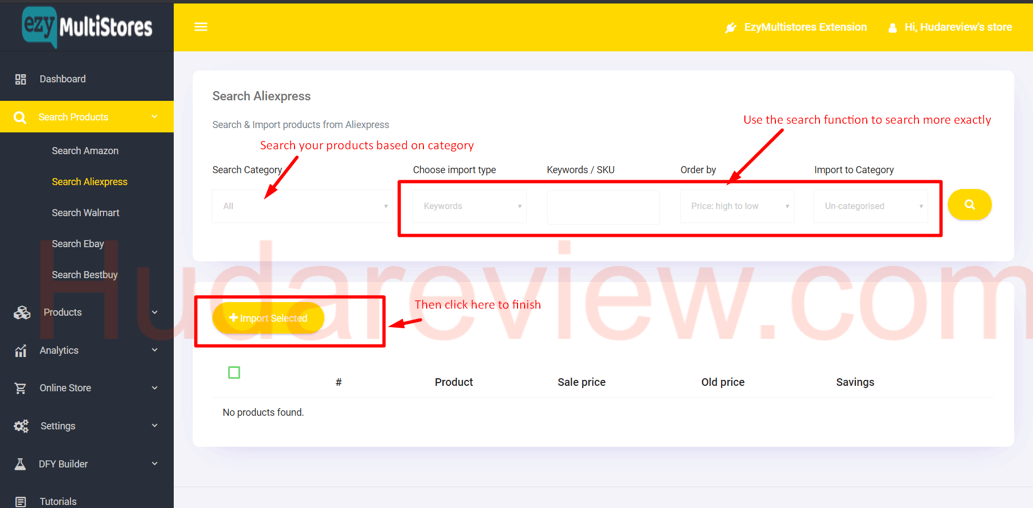Expand the Online Store menu chevron
Viewport: 1033px width, 508px height.
[154, 387]
